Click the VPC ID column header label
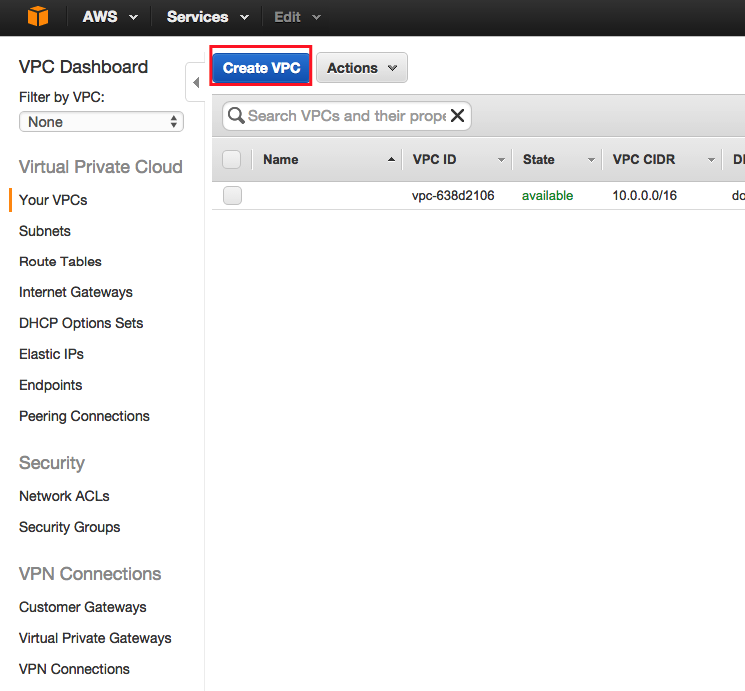This screenshot has width=745, height=691. click(x=434, y=160)
